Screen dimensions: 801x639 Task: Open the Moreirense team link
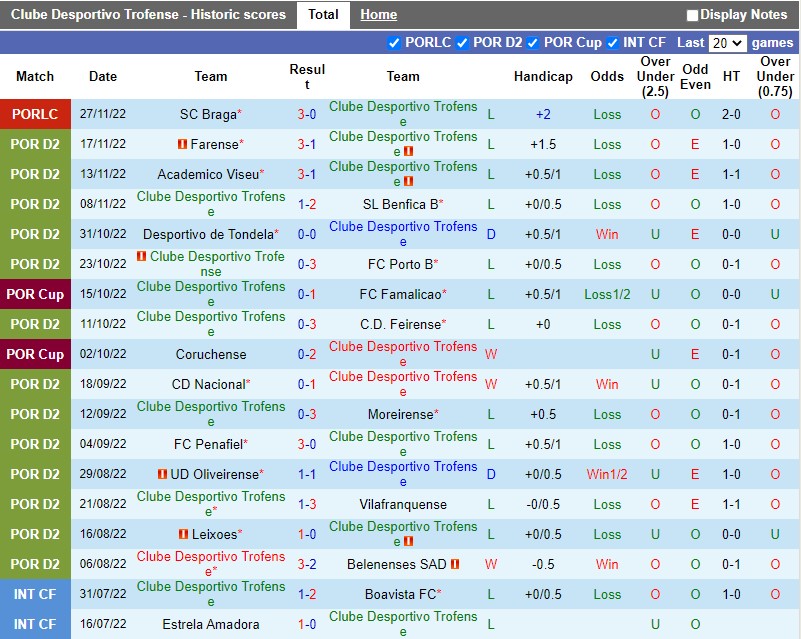[401, 414]
